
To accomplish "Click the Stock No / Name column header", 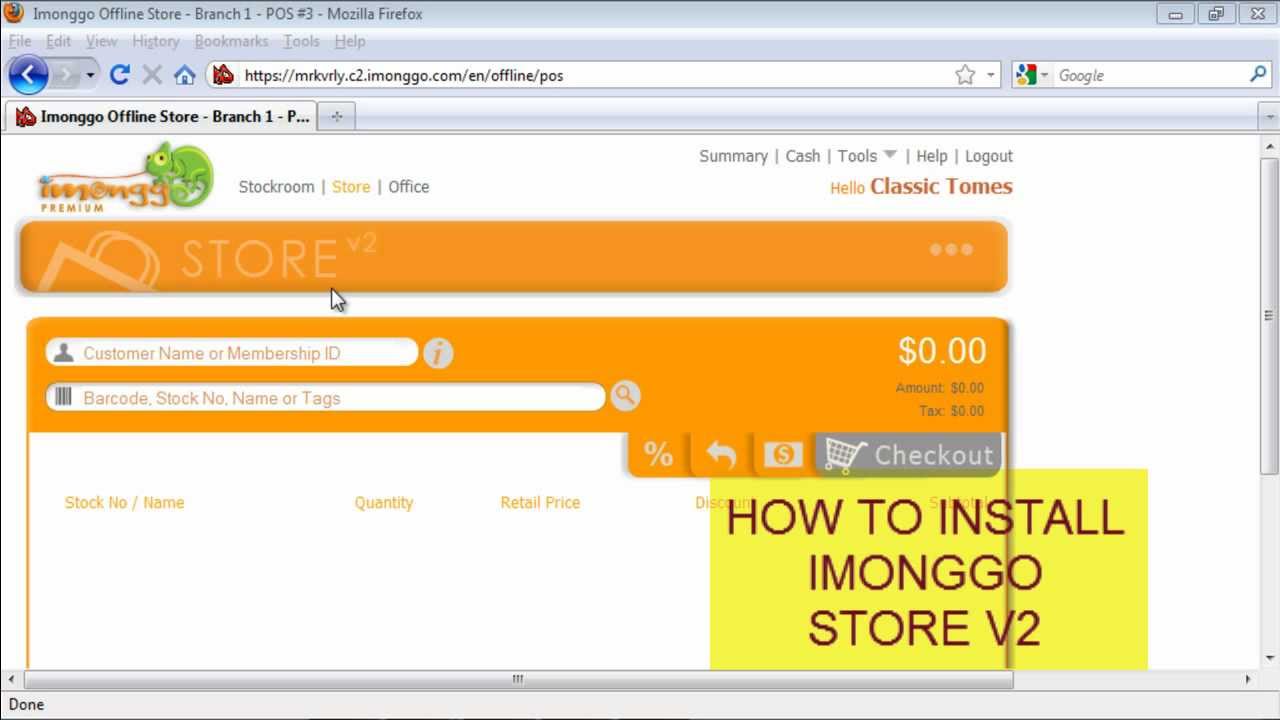I will coord(124,503).
